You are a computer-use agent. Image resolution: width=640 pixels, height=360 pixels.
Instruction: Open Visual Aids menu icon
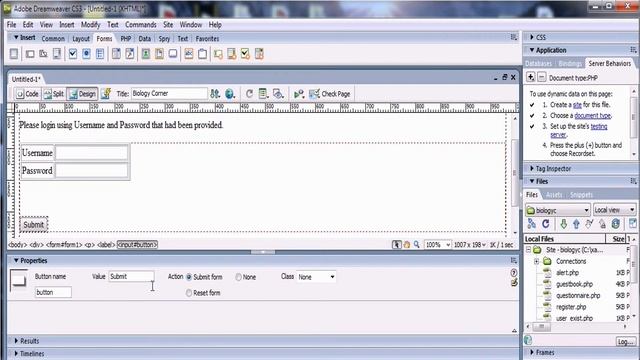(x=278, y=94)
